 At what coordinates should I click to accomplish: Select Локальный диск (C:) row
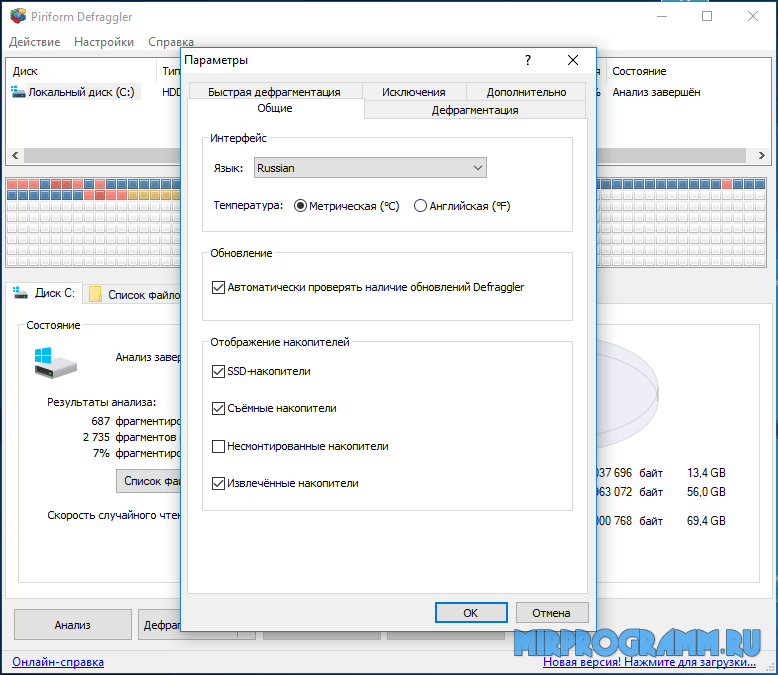(x=81, y=92)
